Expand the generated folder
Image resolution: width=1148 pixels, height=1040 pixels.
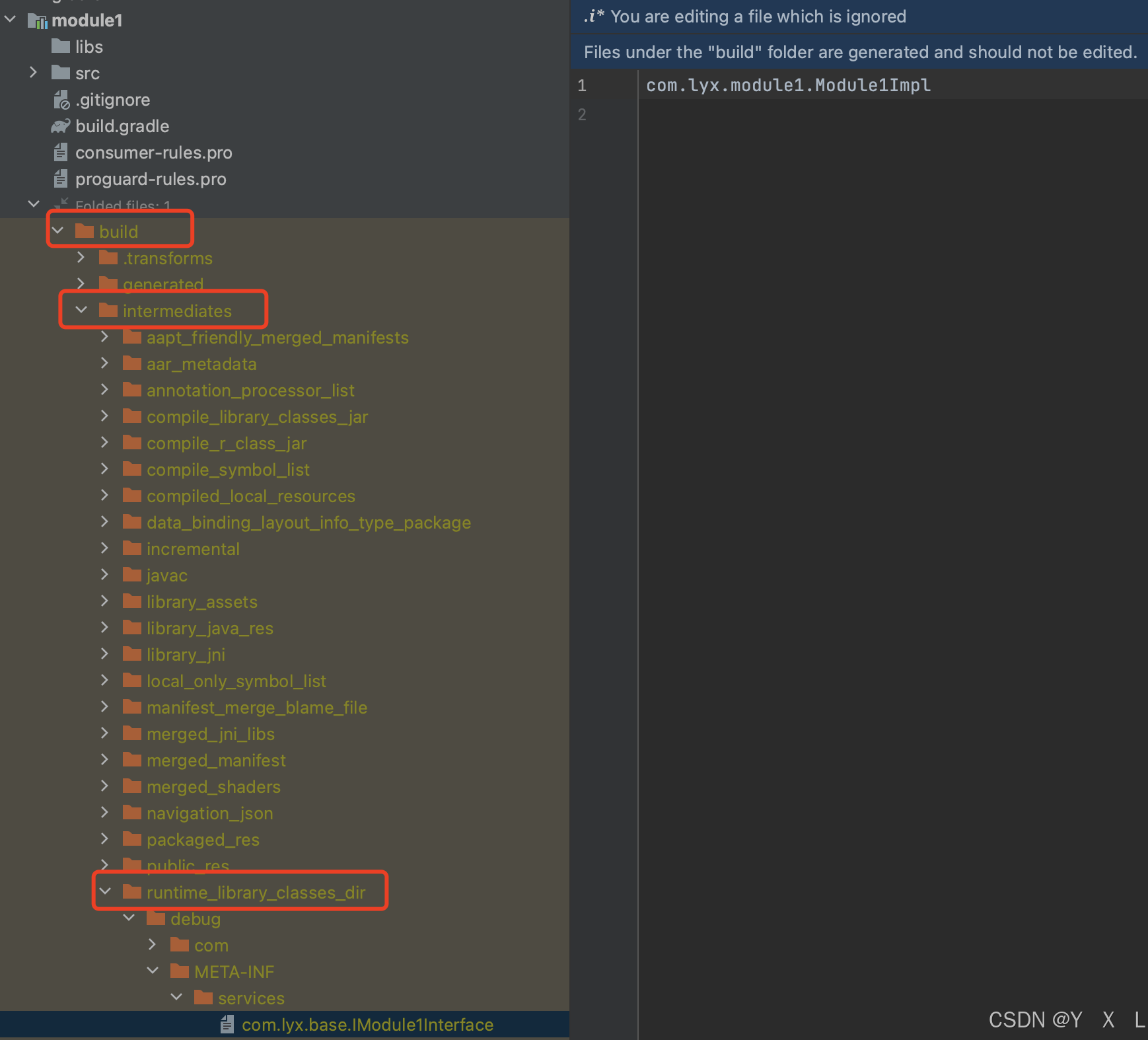pos(81,283)
